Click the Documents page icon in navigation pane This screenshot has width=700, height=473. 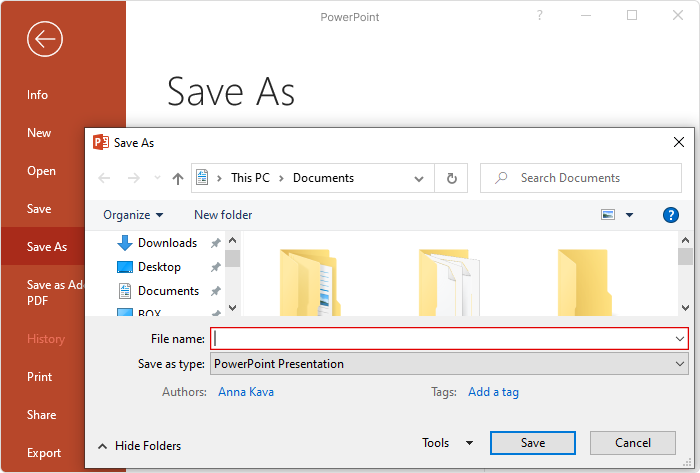(125, 291)
